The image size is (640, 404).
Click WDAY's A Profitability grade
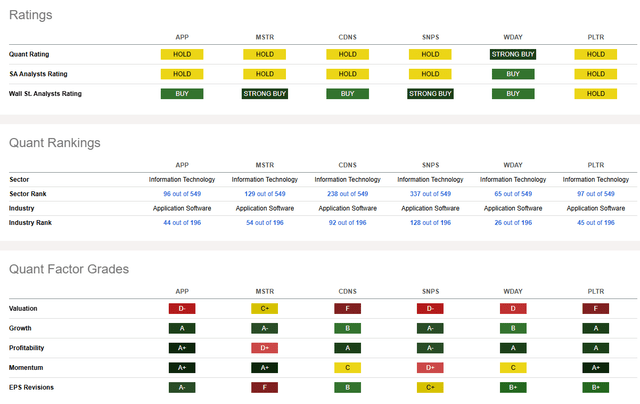tap(513, 348)
